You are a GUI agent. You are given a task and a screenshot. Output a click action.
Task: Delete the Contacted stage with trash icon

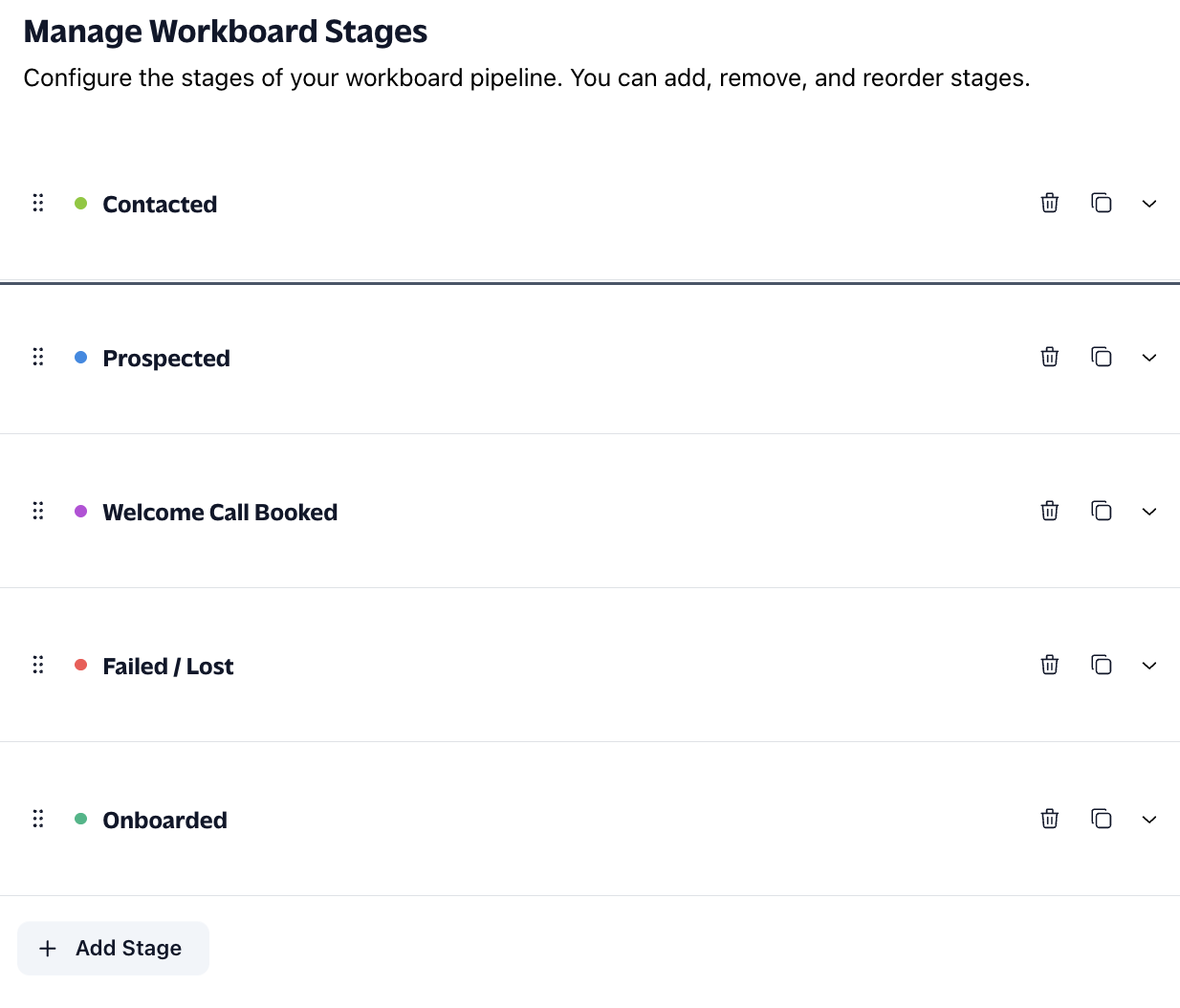click(x=1050, y=203)
